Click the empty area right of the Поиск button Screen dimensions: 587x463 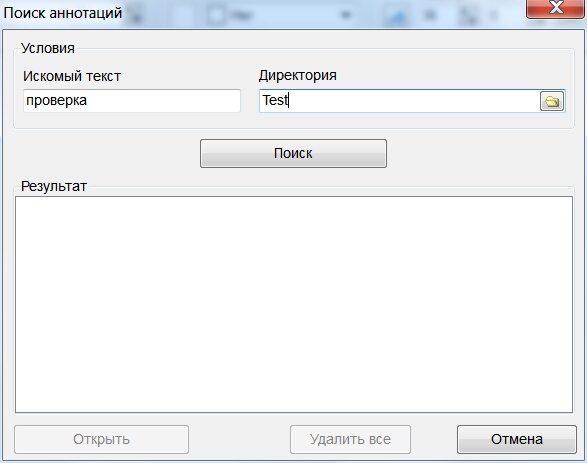[479, 153]
